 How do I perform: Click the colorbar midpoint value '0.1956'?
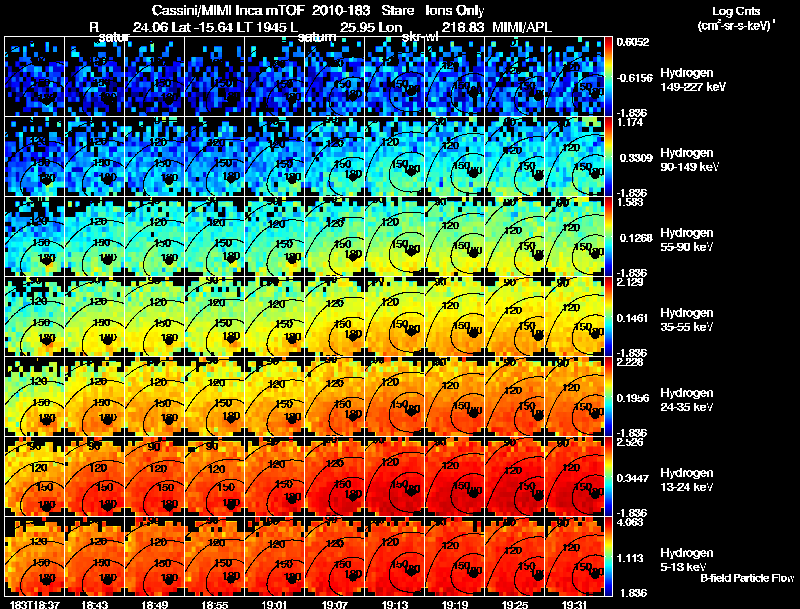(634, 398)
